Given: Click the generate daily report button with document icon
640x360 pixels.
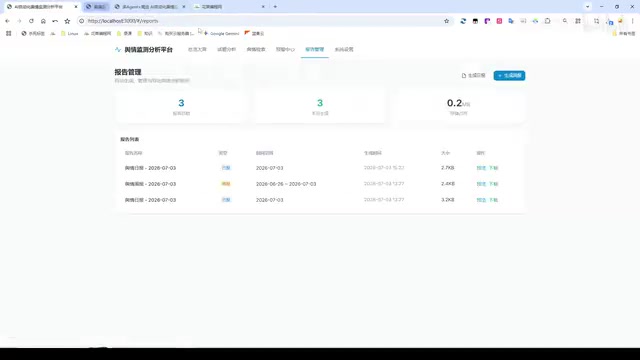Looking at the screenshot, I should click(x=473, y=76).
